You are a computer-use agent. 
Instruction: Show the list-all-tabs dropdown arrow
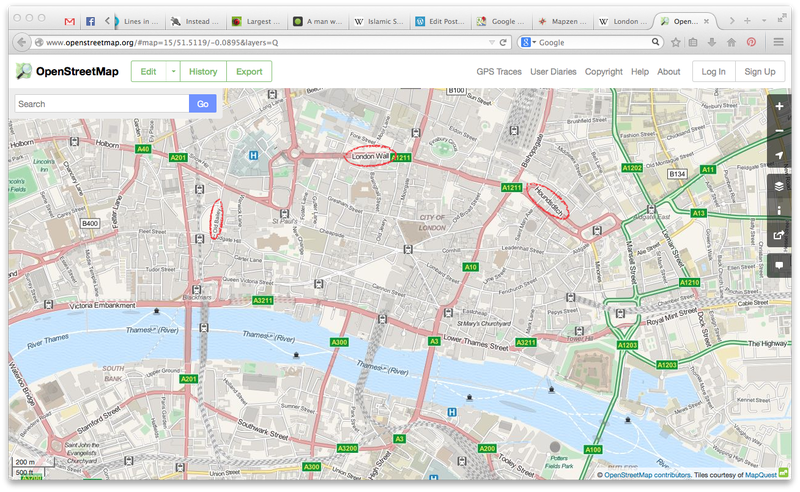coord(764,20)
